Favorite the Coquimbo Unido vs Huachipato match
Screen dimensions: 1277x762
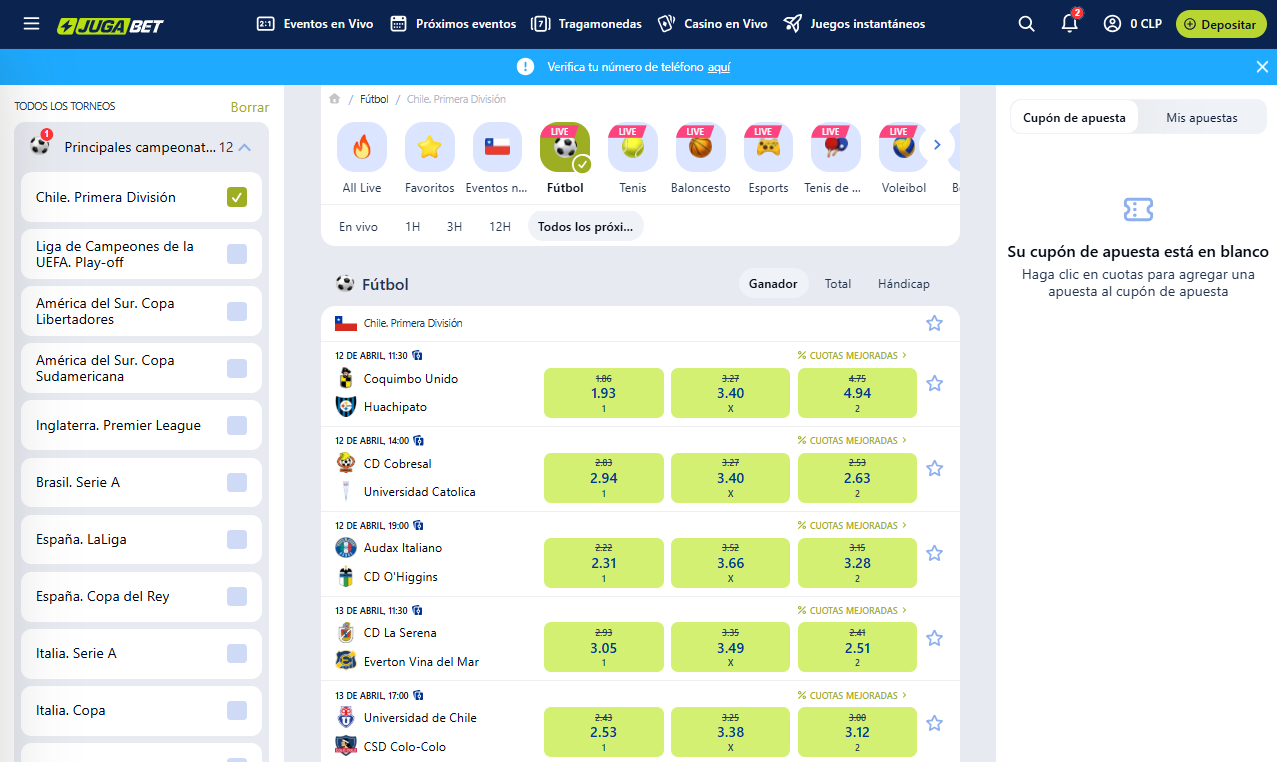pyautogui.click(x=934, y=383)
